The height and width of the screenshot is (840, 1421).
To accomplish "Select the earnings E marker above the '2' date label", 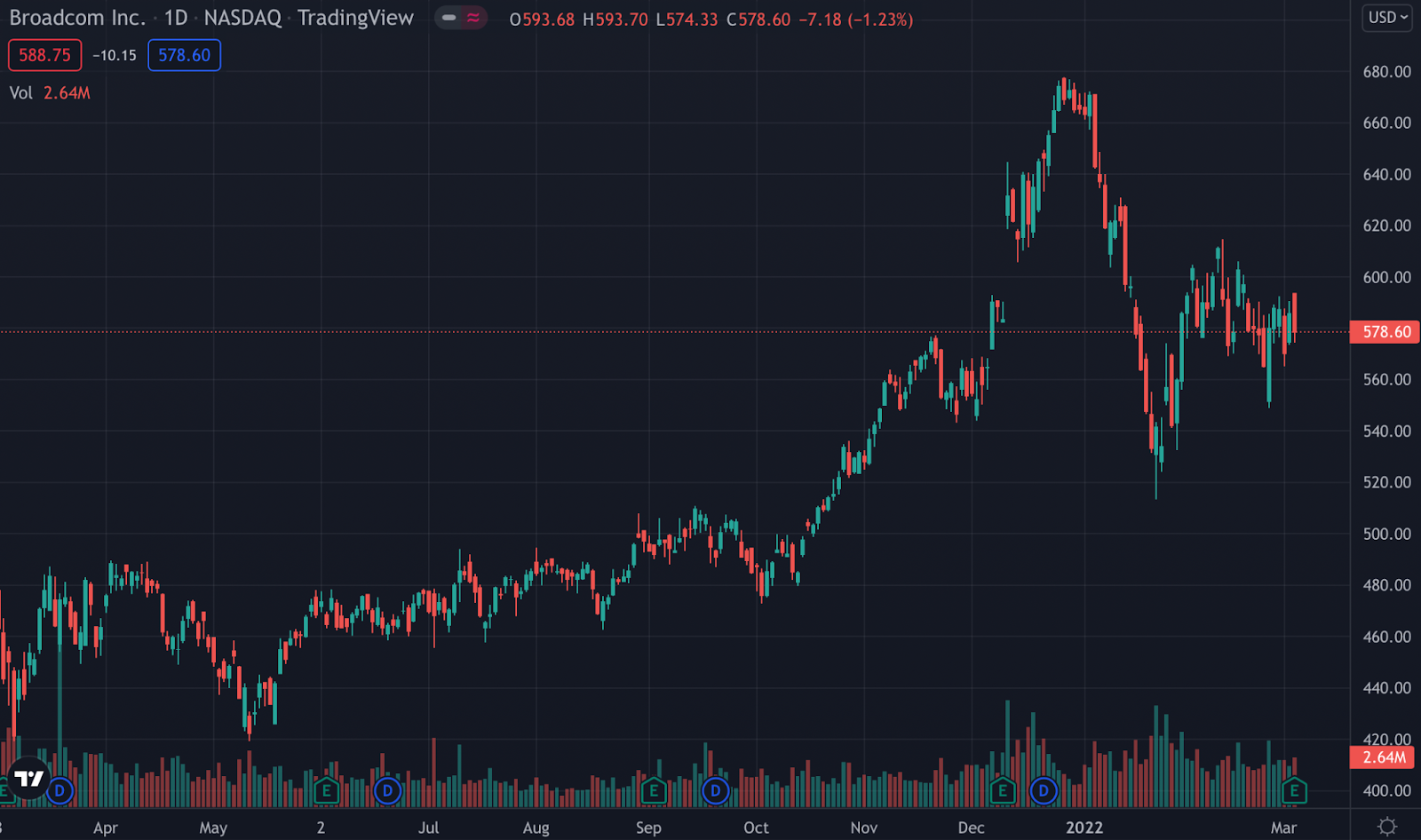I will coord(326,790).
